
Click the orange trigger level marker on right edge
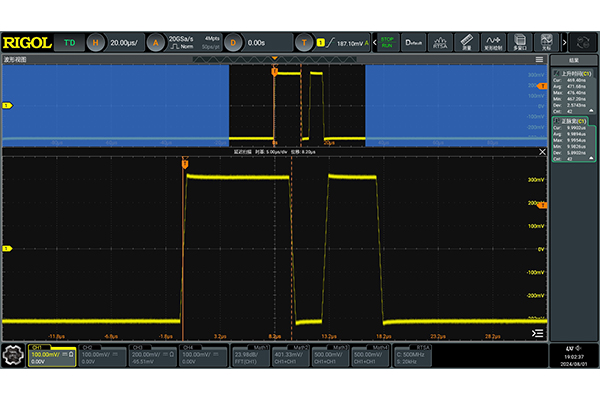(x=543, y=204)
